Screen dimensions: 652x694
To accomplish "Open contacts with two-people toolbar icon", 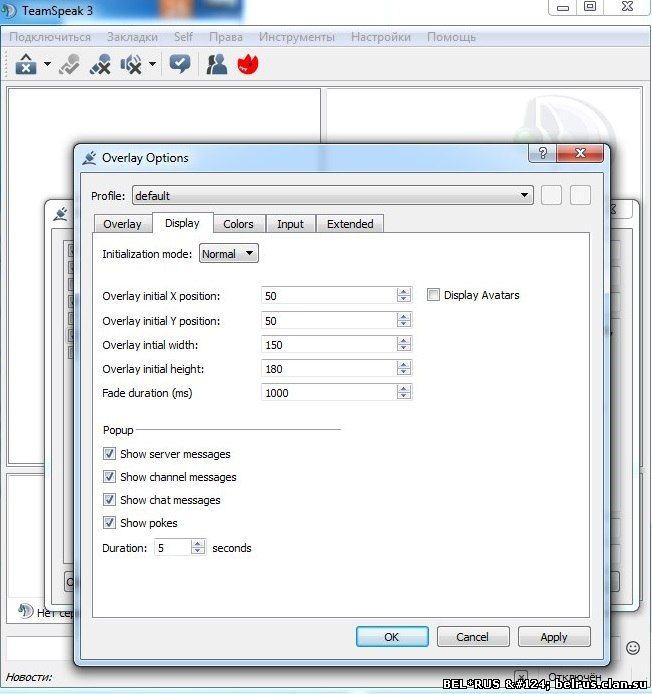I will pyautogui.click(x=216, y=65).
